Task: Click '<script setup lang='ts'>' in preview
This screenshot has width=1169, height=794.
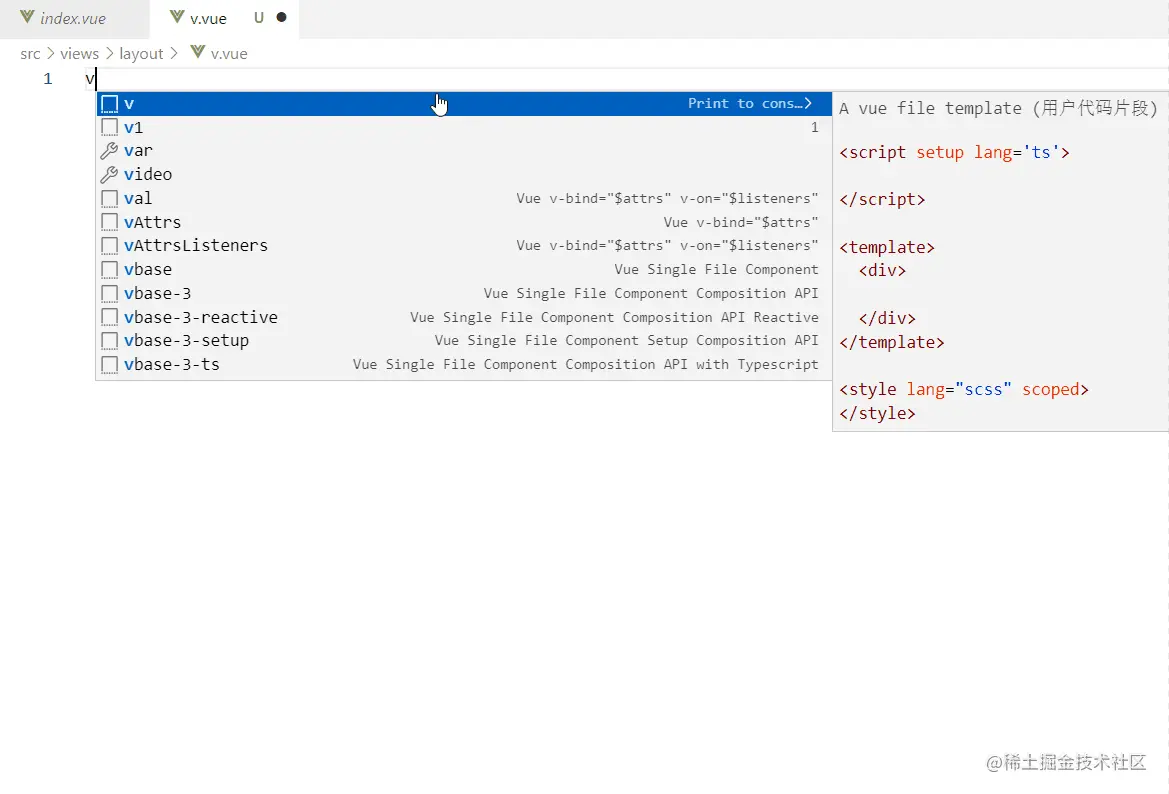Action: click(954, 153)
